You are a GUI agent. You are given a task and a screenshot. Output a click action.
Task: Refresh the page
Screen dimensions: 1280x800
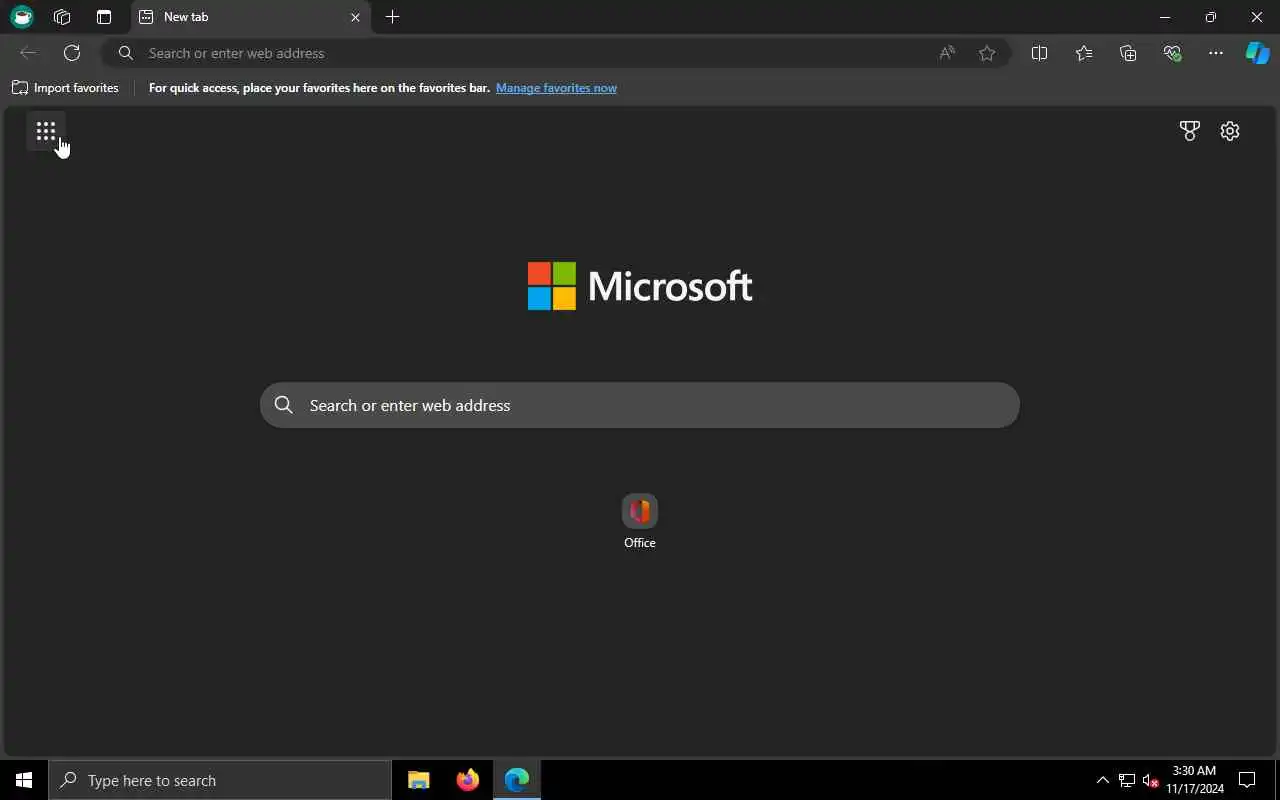(x=72, y=53)
